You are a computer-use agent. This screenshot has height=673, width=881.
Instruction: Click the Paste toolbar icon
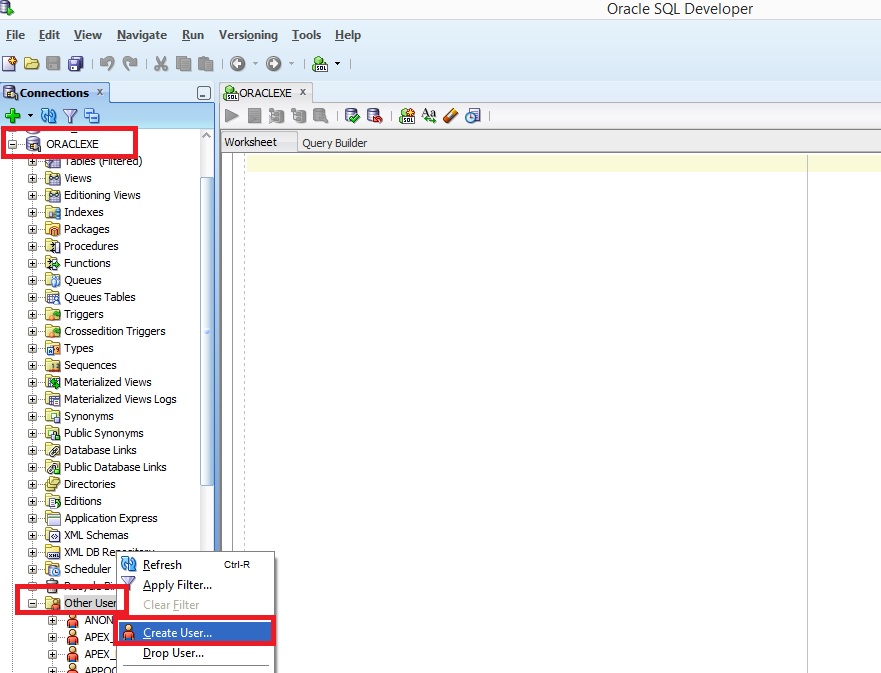point(206,63)
